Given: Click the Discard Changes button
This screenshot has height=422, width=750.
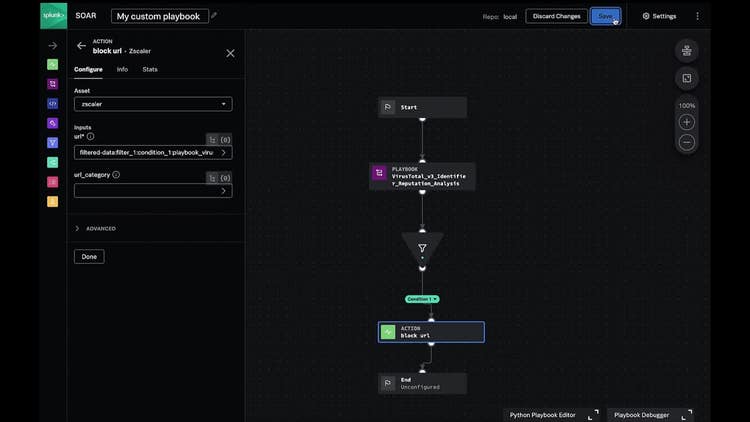Looking at the screenshot, I should coord(556,16).
